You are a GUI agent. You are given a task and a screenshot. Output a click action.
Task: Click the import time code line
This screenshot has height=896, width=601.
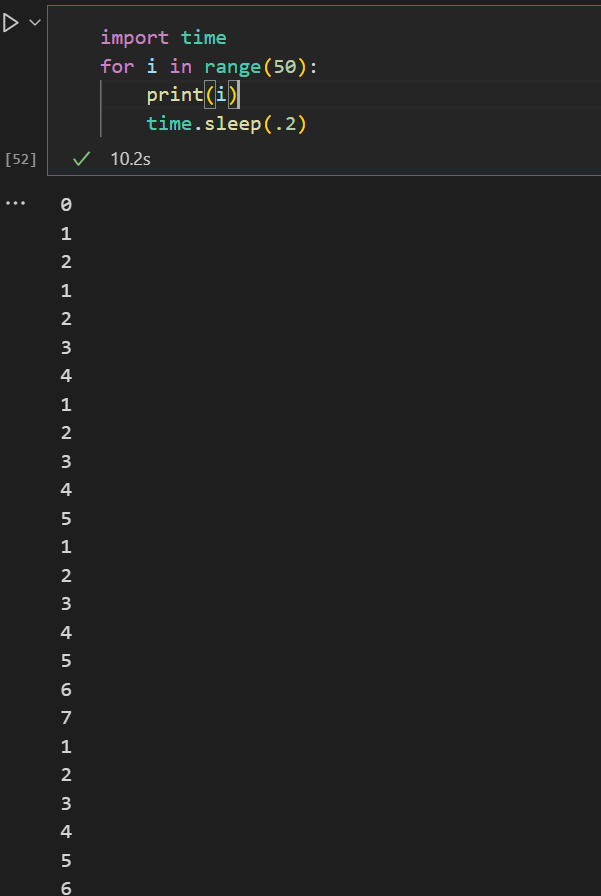[x=165, y=37]
